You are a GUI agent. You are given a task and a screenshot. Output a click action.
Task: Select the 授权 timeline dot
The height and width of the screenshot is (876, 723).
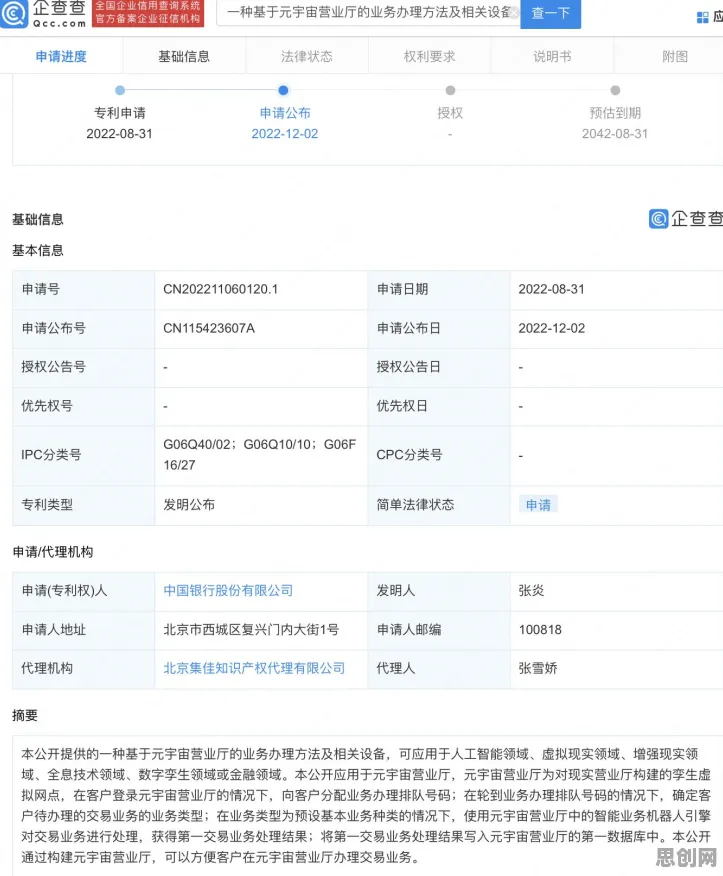450,90
